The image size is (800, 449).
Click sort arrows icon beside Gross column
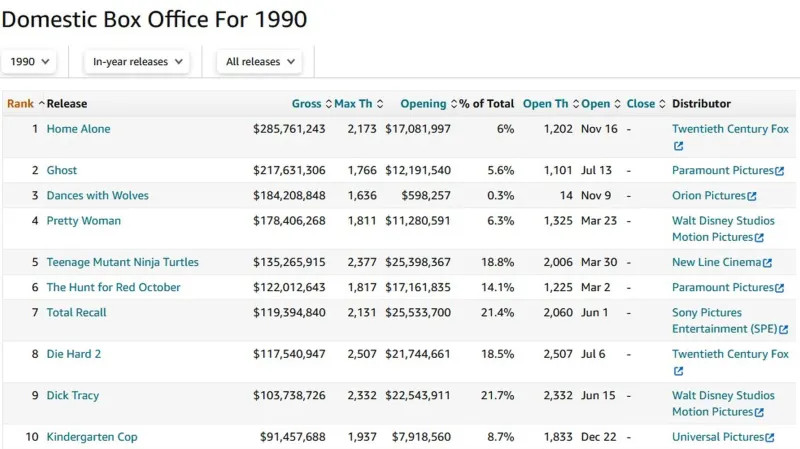pyautogui.click(x=328, y=104)
